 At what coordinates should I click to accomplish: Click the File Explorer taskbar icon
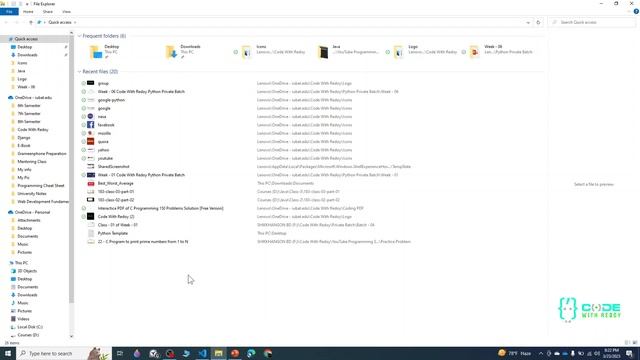point(218,353)
